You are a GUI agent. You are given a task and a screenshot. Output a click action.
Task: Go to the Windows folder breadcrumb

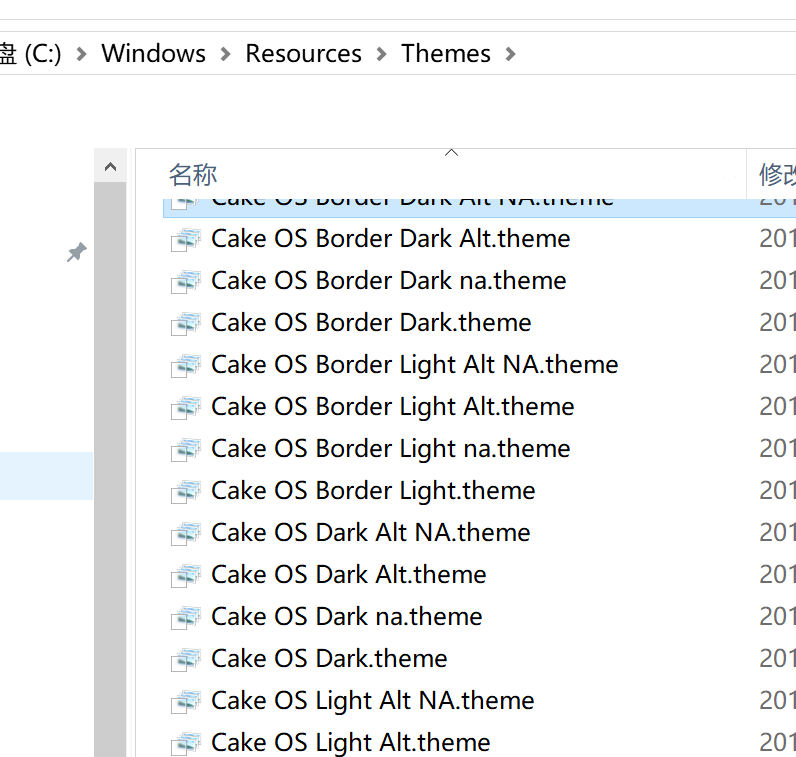(153, 54)
